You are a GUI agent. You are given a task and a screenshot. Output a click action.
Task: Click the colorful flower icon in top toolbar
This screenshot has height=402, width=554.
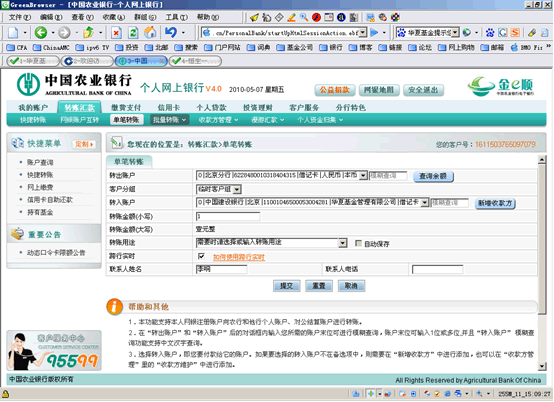pos(395,17)
